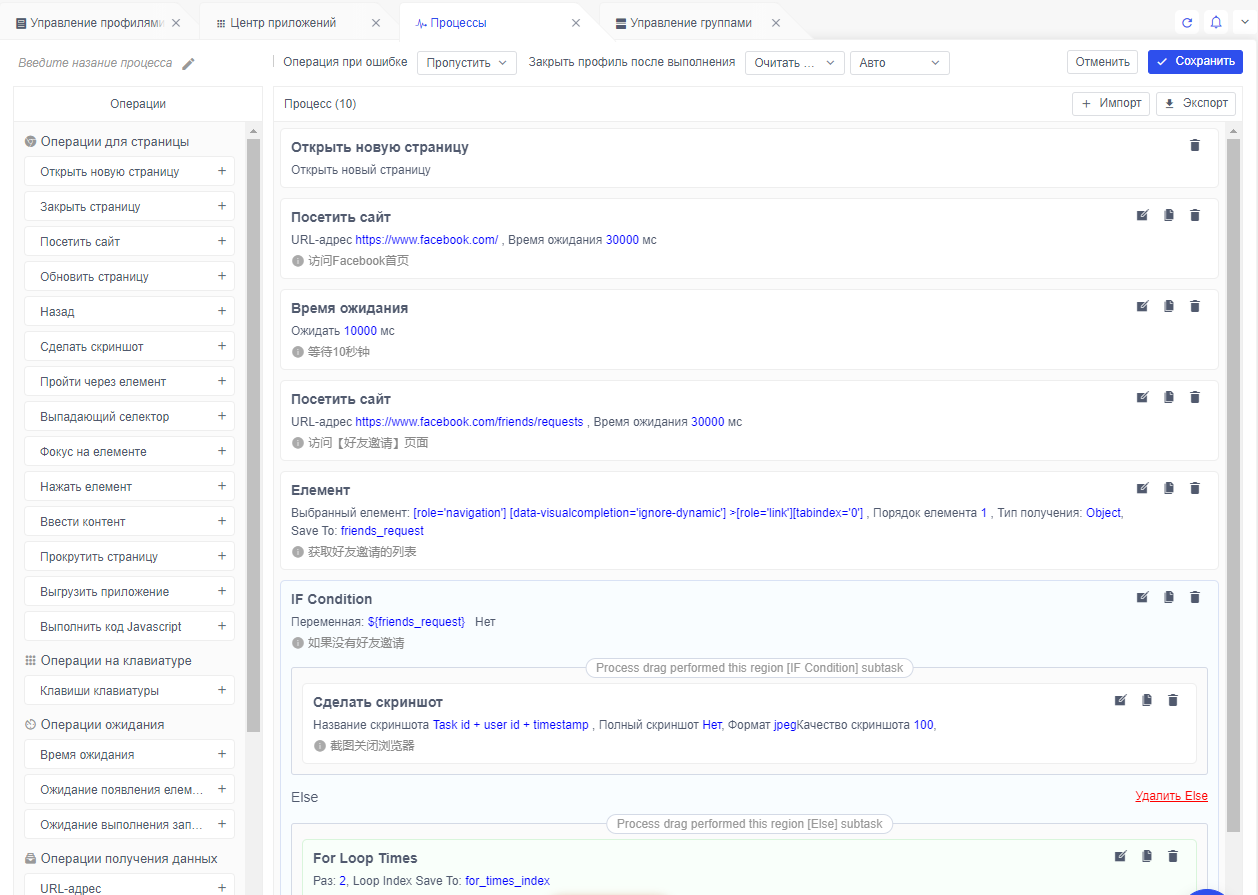Copy the 'Сделать скриншот' subtask

point(1147,700)
